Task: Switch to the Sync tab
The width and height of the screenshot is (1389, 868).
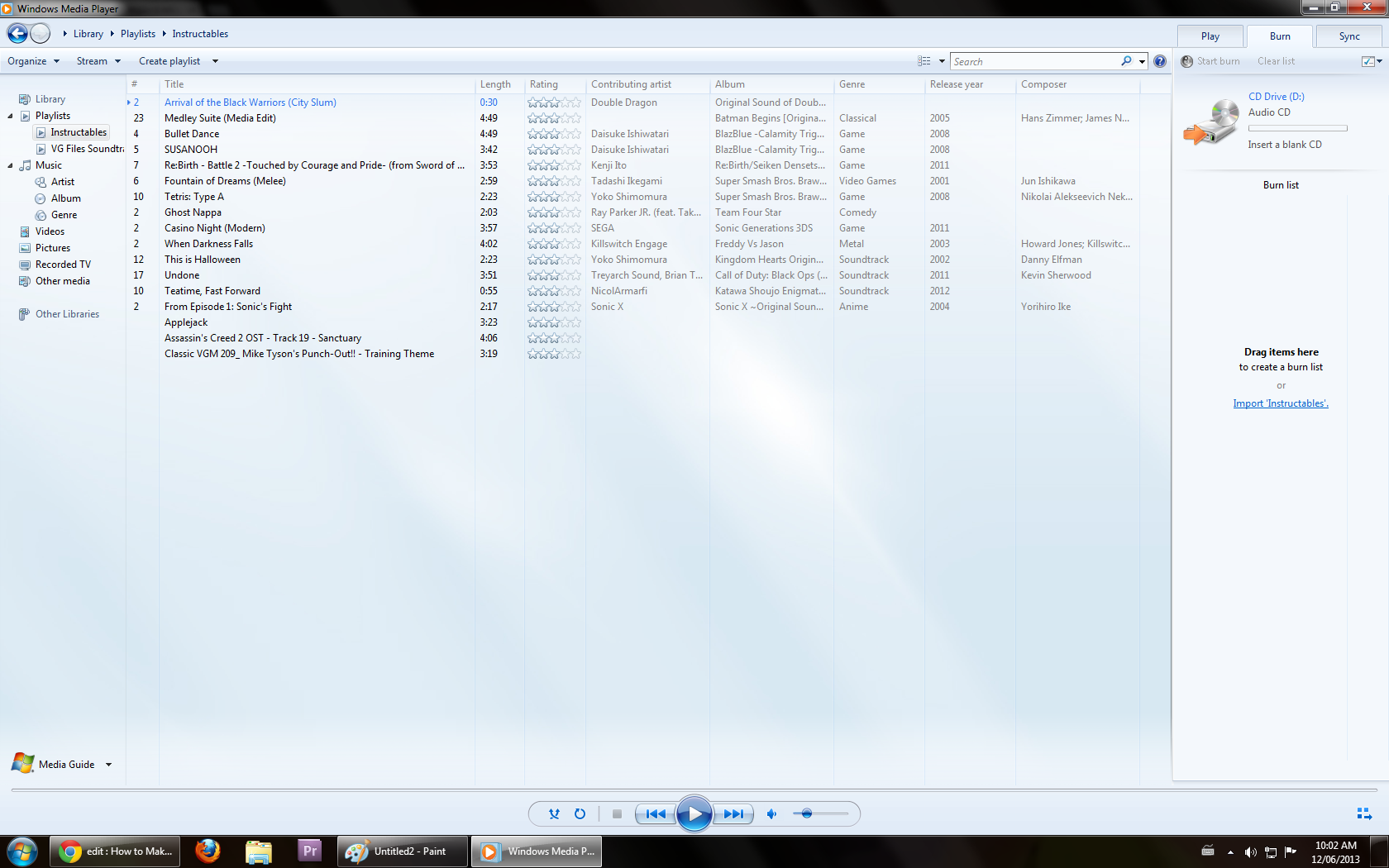Action: (1349, 36)
